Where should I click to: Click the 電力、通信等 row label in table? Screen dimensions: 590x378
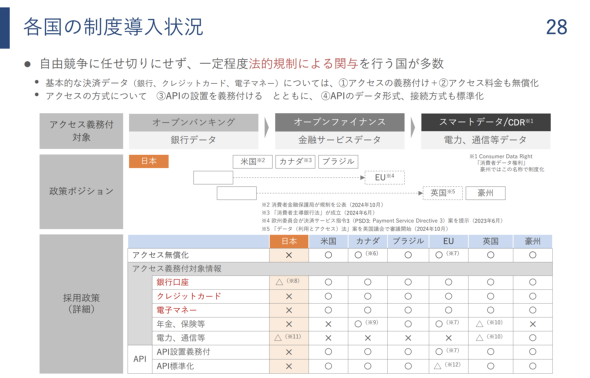tap(181, 338)
